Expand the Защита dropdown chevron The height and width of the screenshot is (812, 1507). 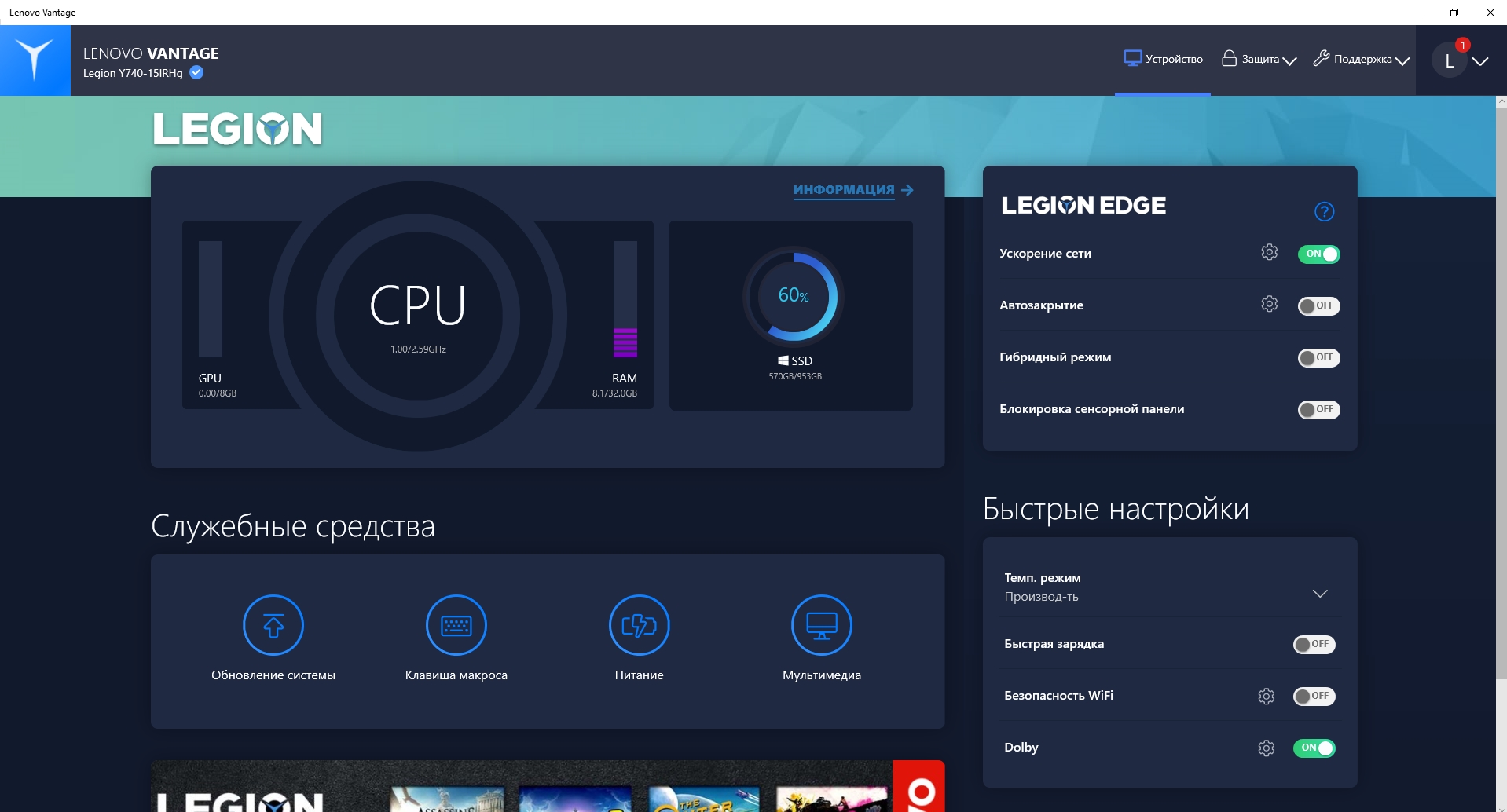[1289, 60]
